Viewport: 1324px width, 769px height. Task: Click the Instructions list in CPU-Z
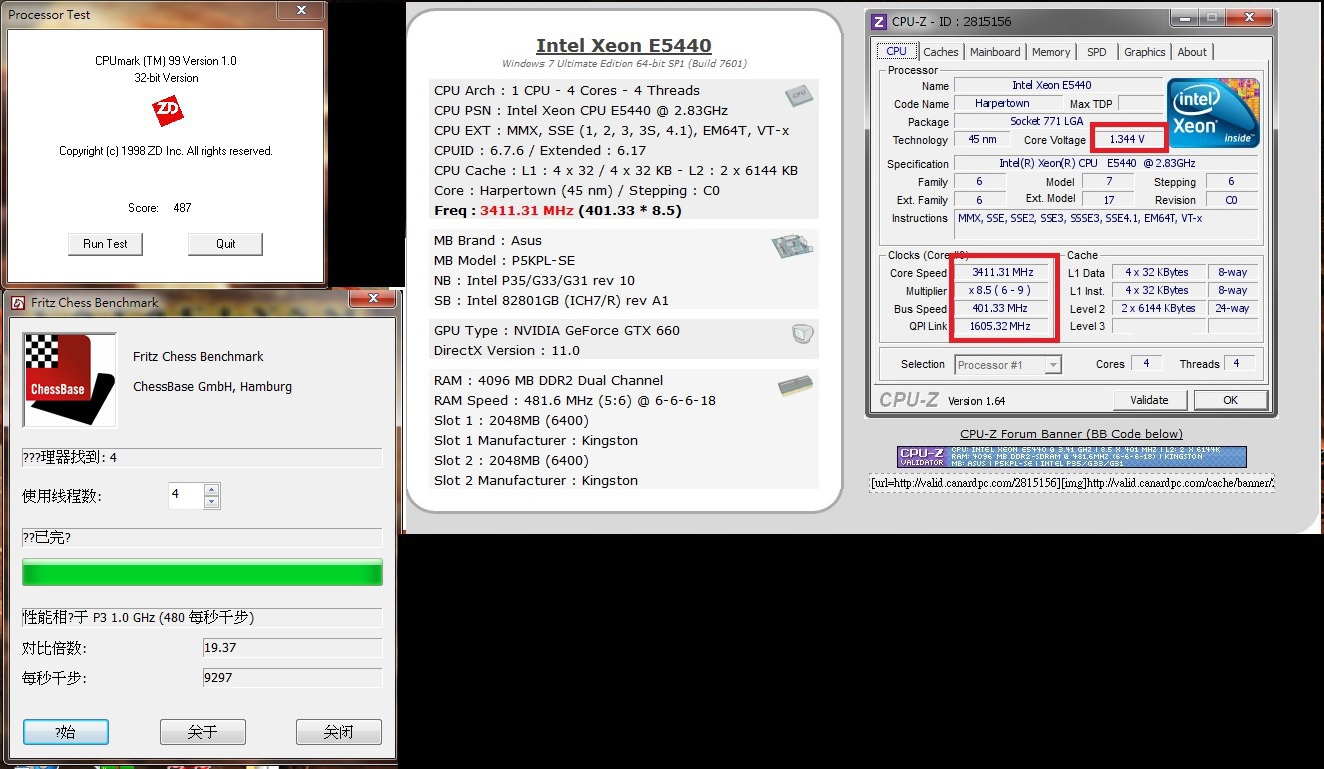click(x=1106, y=224)
